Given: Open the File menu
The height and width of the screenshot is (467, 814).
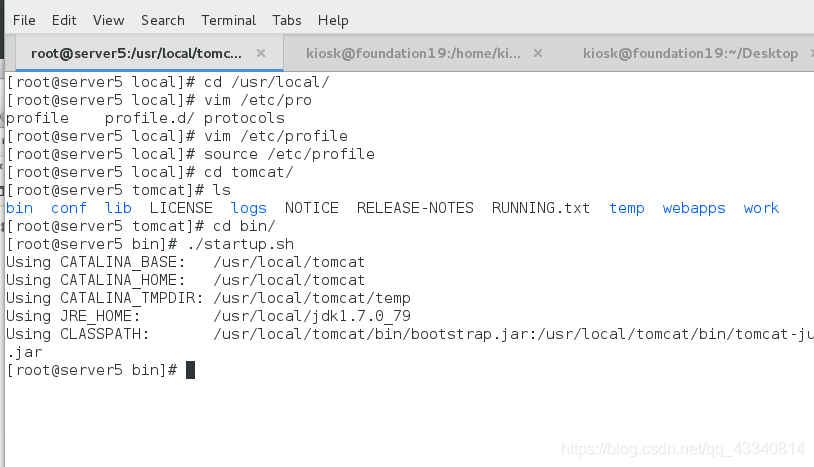Looking at the screenshot, I should click(24, 20).
